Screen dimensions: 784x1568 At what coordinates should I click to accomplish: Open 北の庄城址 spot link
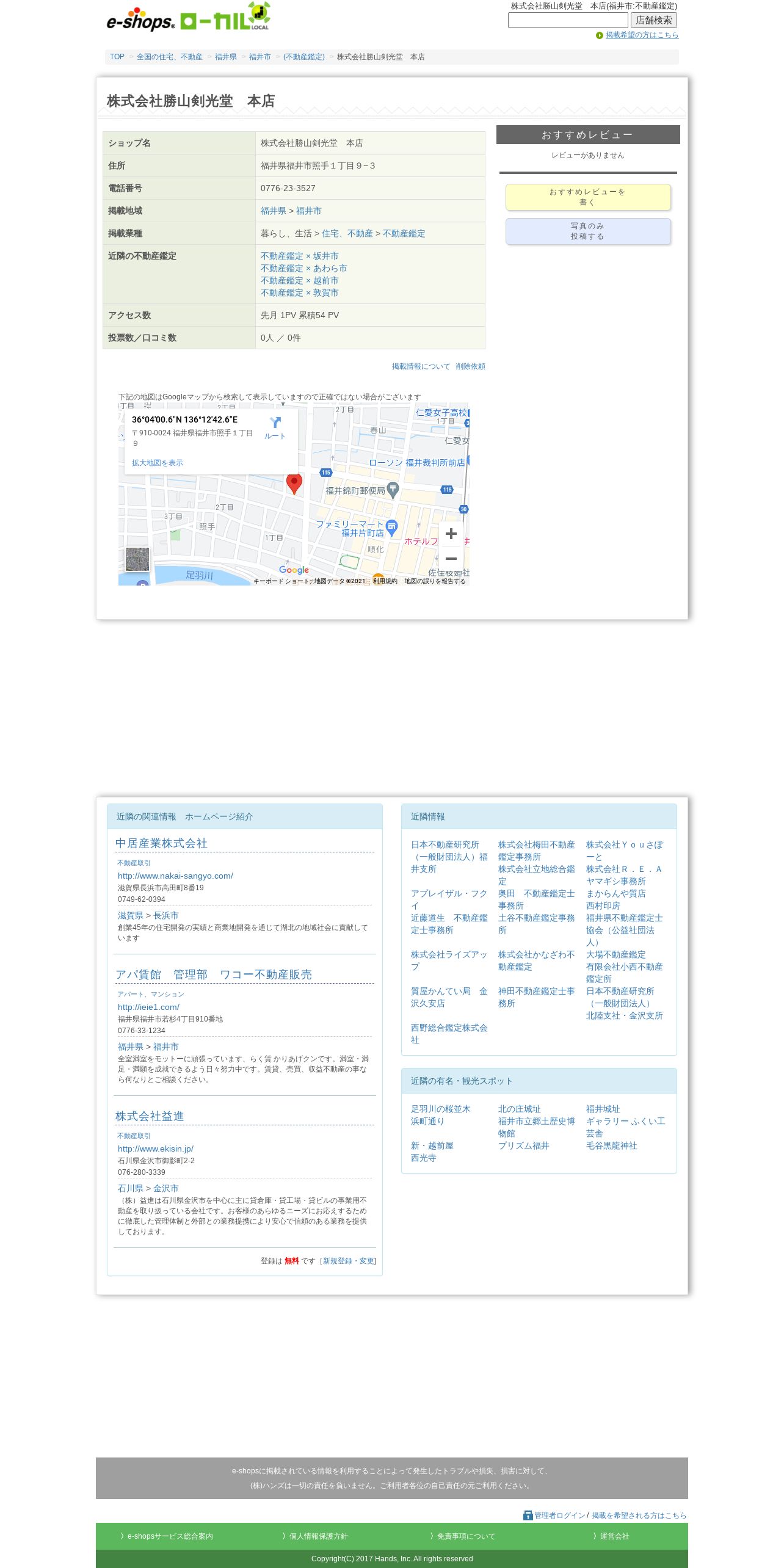[x=520, y=1109]
